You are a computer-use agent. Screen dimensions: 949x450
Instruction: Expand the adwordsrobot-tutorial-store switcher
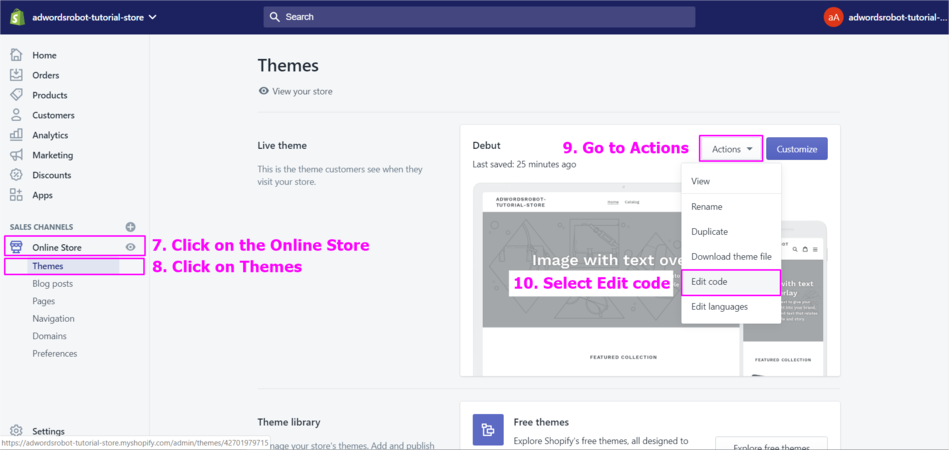click(x=94, y=17)
